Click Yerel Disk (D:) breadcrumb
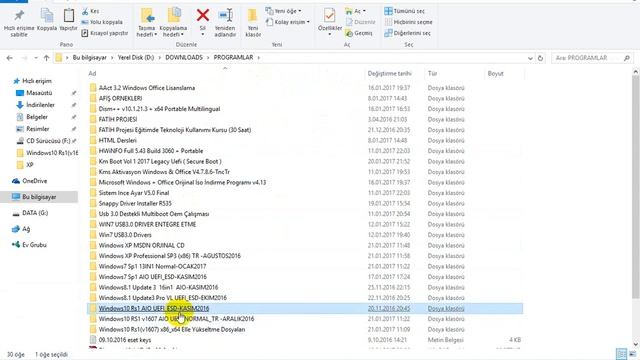This screenshot has width=640, height=360. click(136, 58)
